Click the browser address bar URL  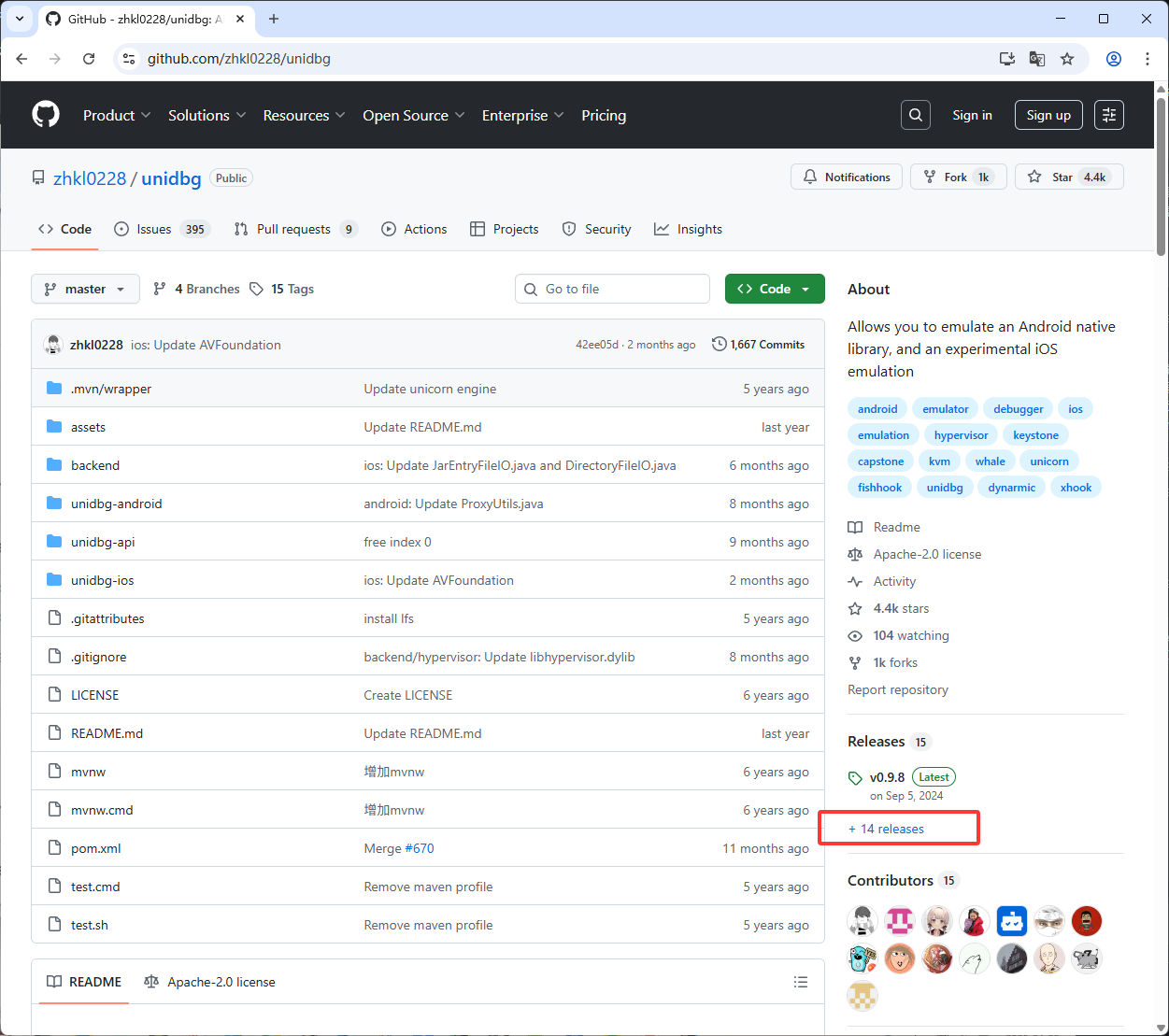239,59
